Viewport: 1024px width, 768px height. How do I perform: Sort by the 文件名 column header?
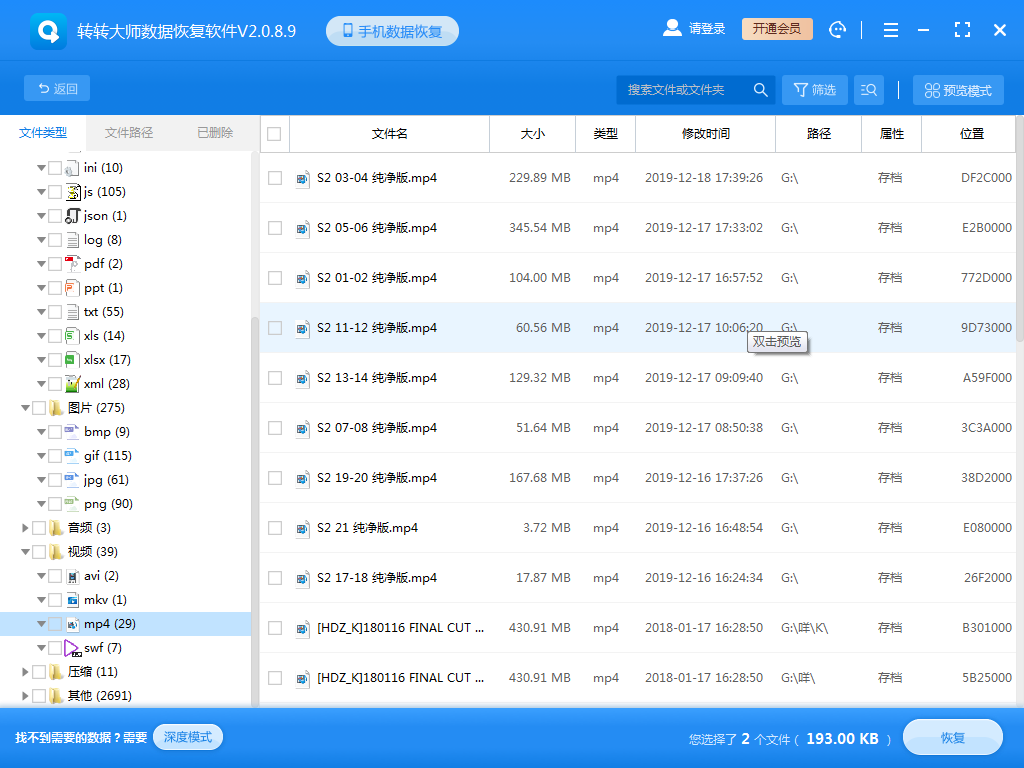(x=390, y=134)
